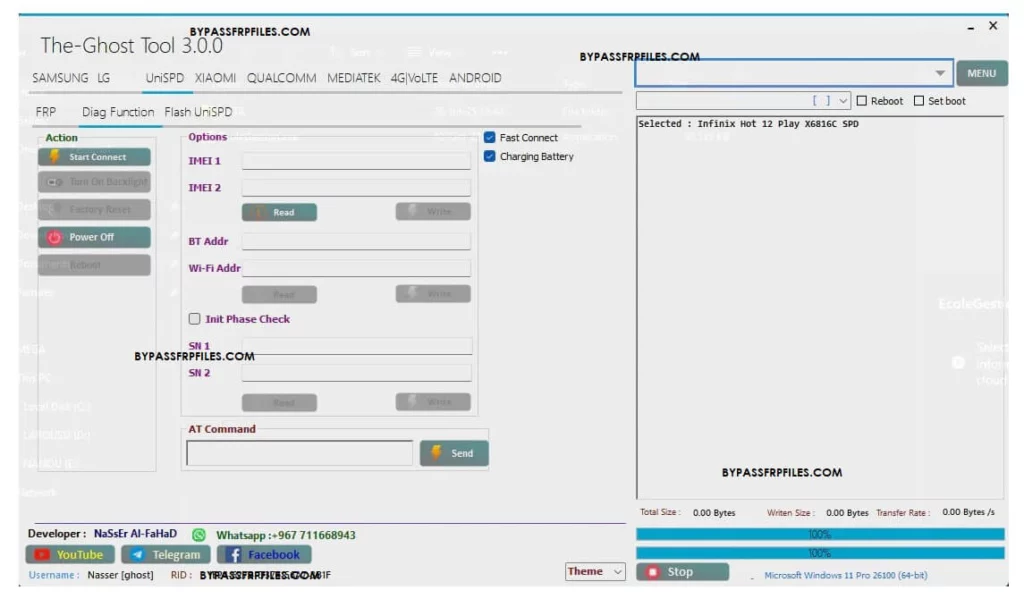Screen dimensions: 1024x599
Task: Click the BT Addr input field
Action: [x=356, y=241]
